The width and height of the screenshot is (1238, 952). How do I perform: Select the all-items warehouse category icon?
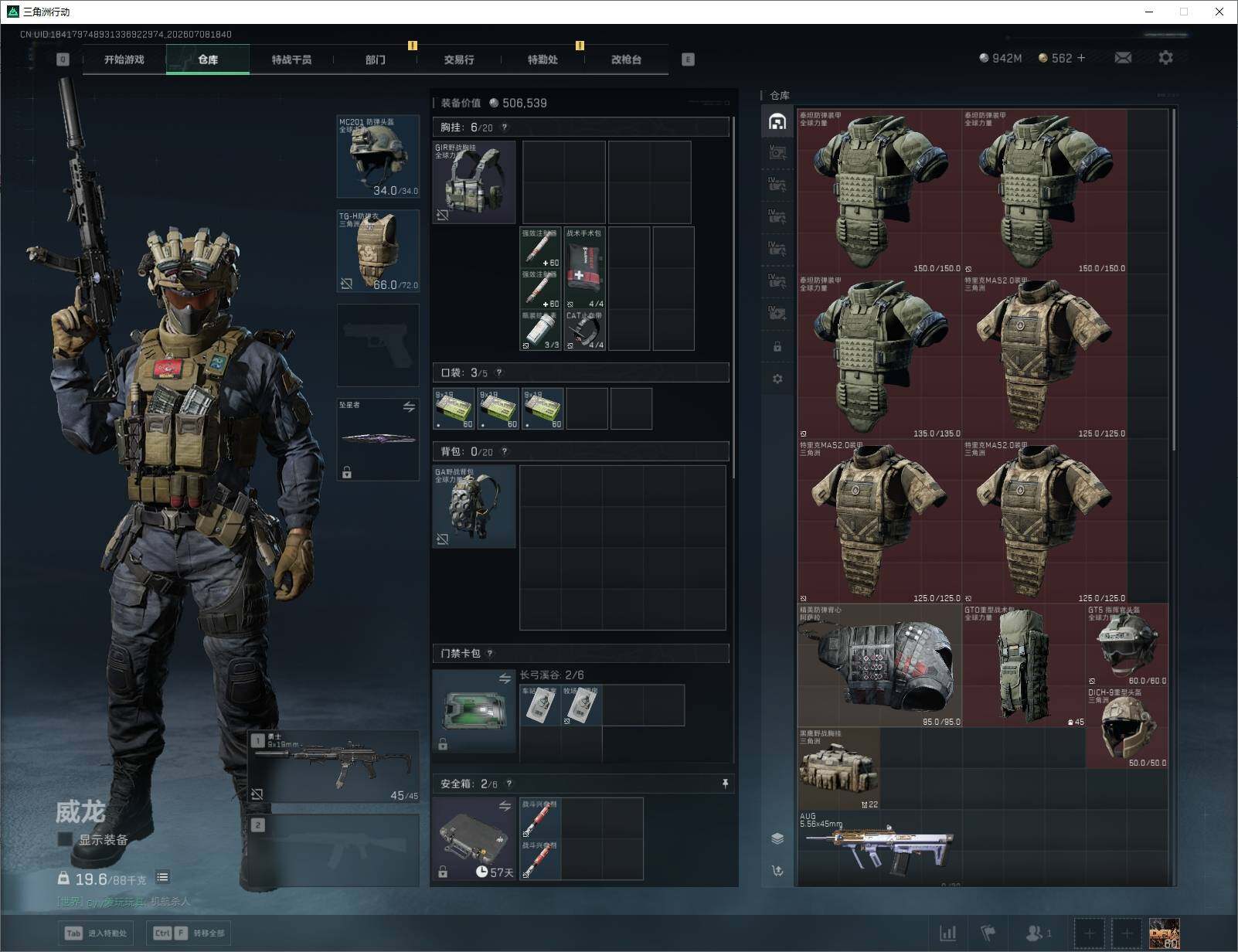[777, 121]
